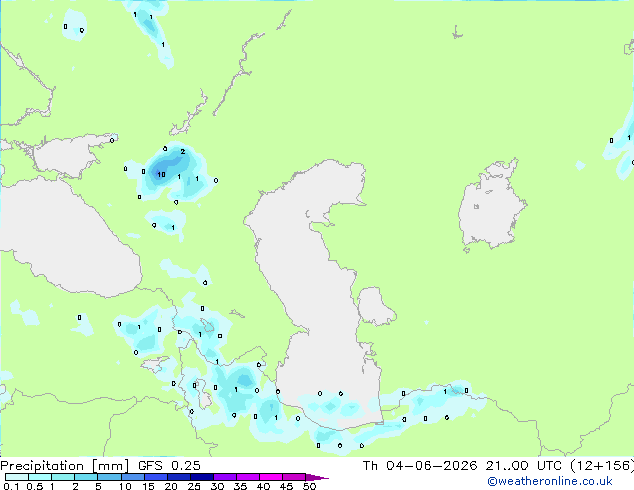The image size is (634, 490).
Task: Click the Sea of Azov on the map
Action: (x=69, y=156)
